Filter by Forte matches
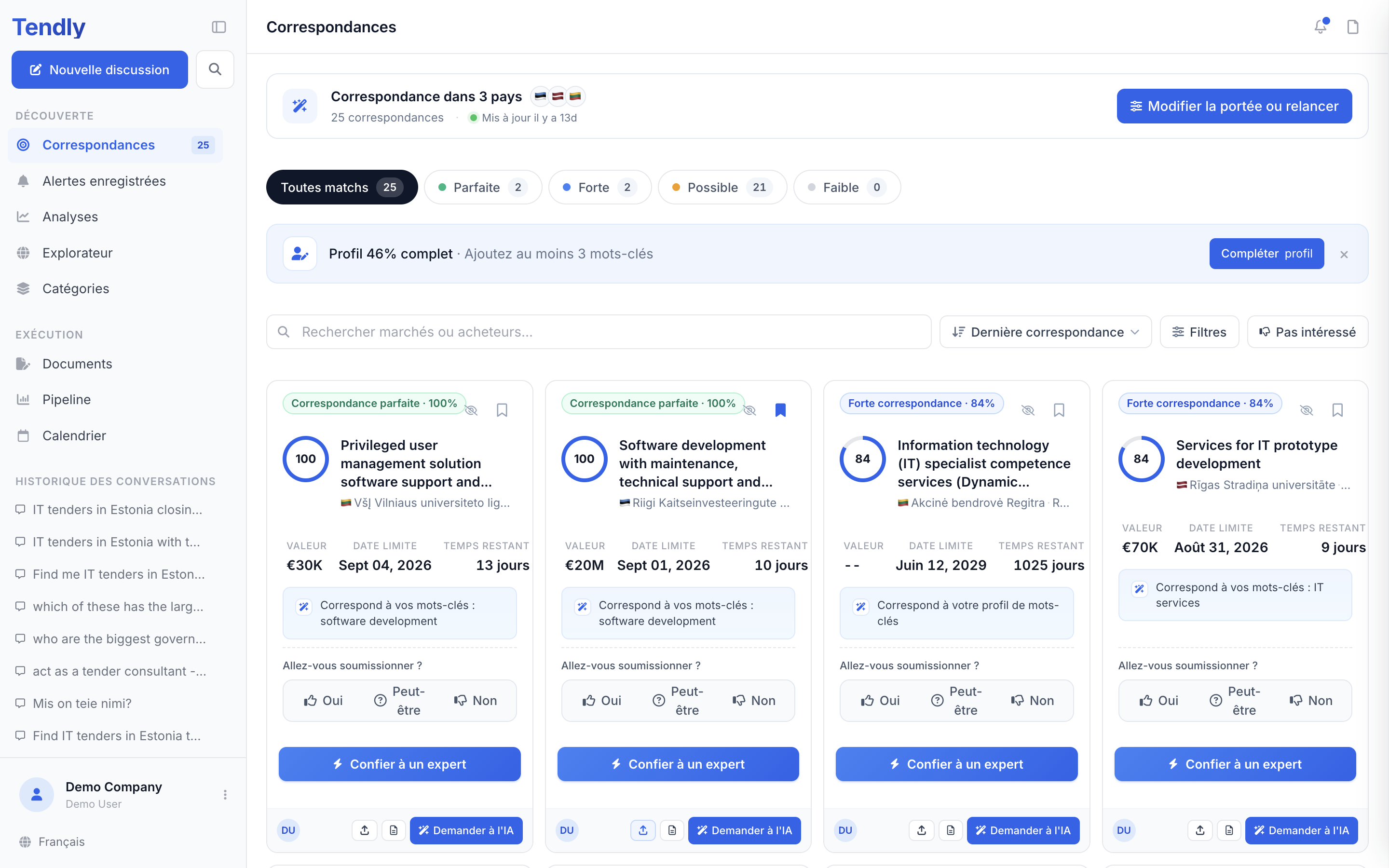 click(600, 187)
